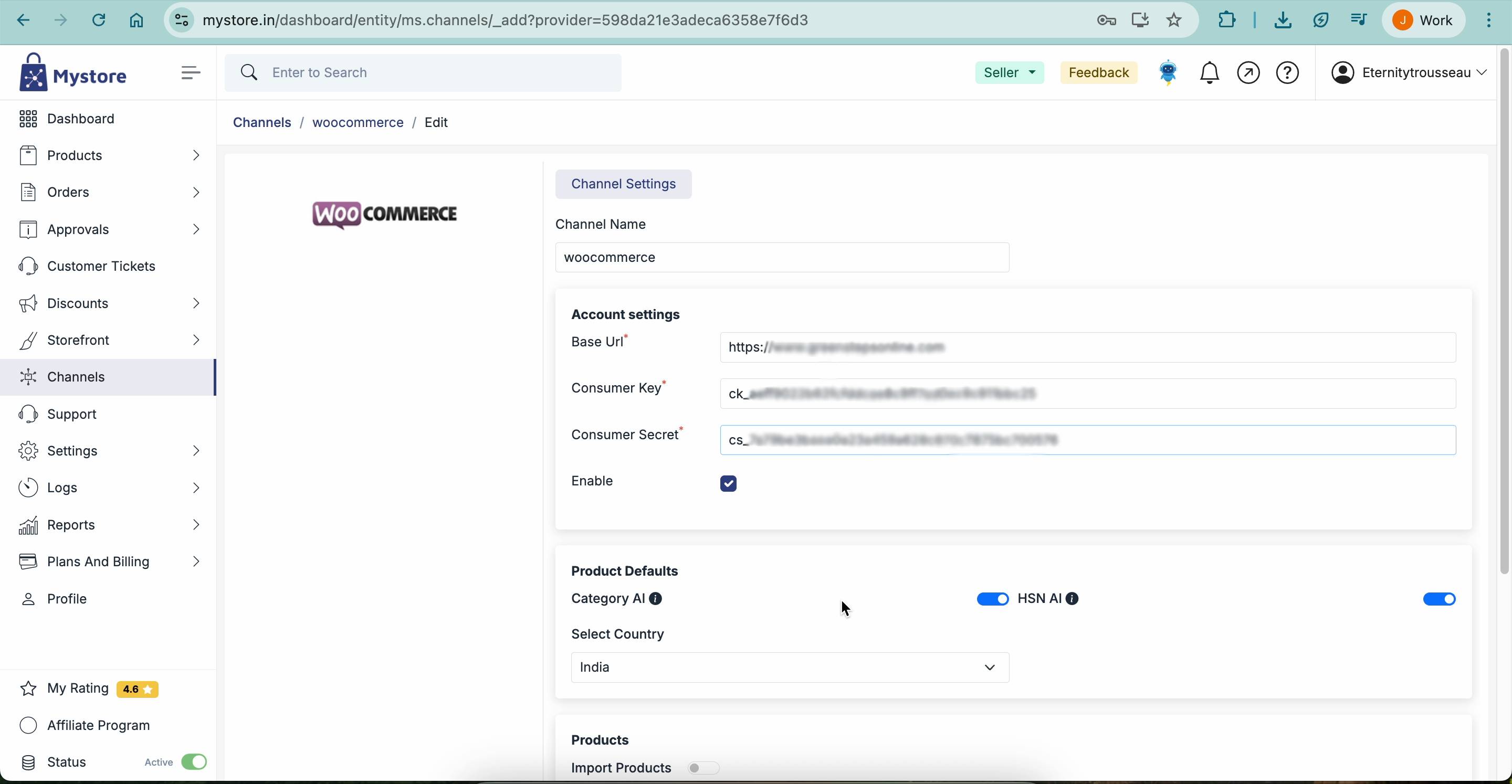The width and height of the screenshot is (1512, 784).
Task: Toggle the Active status switch
Action: 194,762
